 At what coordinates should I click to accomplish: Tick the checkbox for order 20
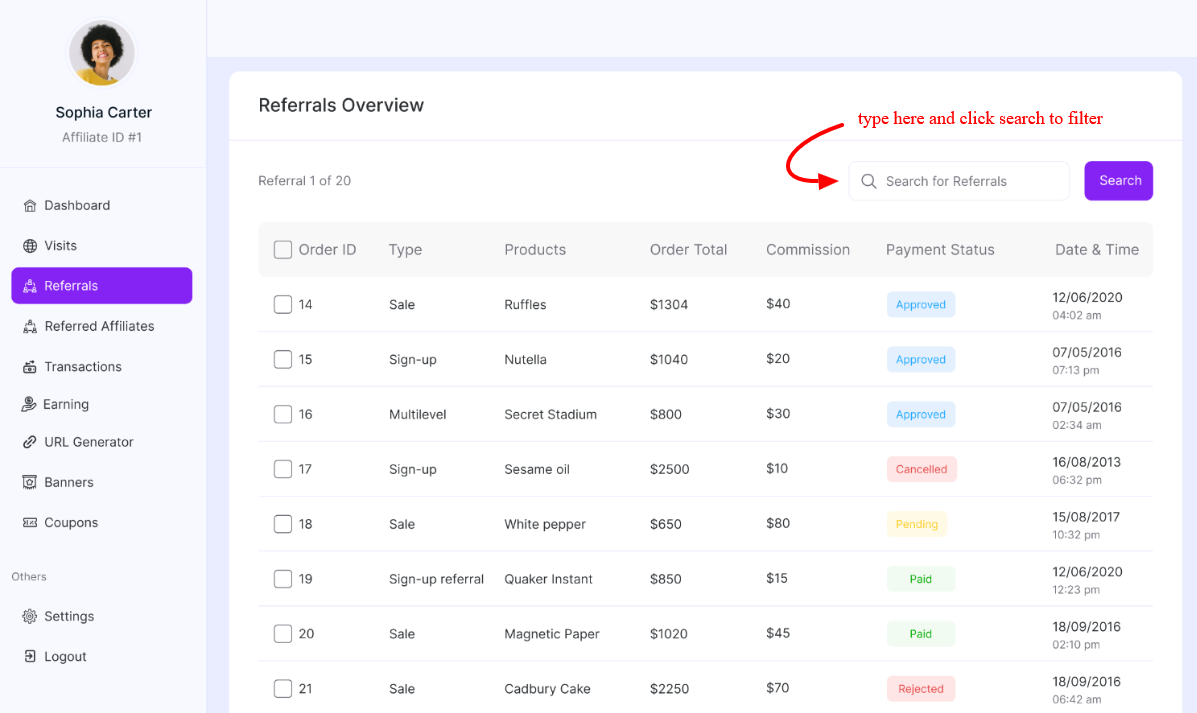click(x=283, y=634)
